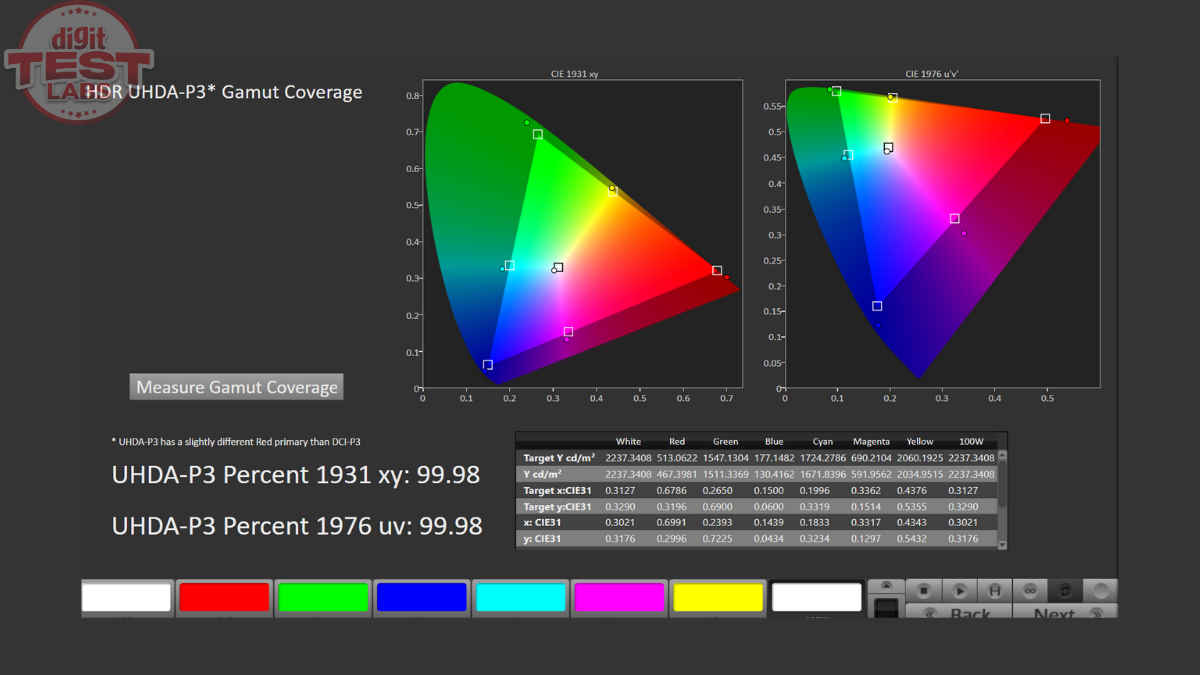
Task: Click the Measure Gamut Coverage button
Action: [x=237, y=387]
